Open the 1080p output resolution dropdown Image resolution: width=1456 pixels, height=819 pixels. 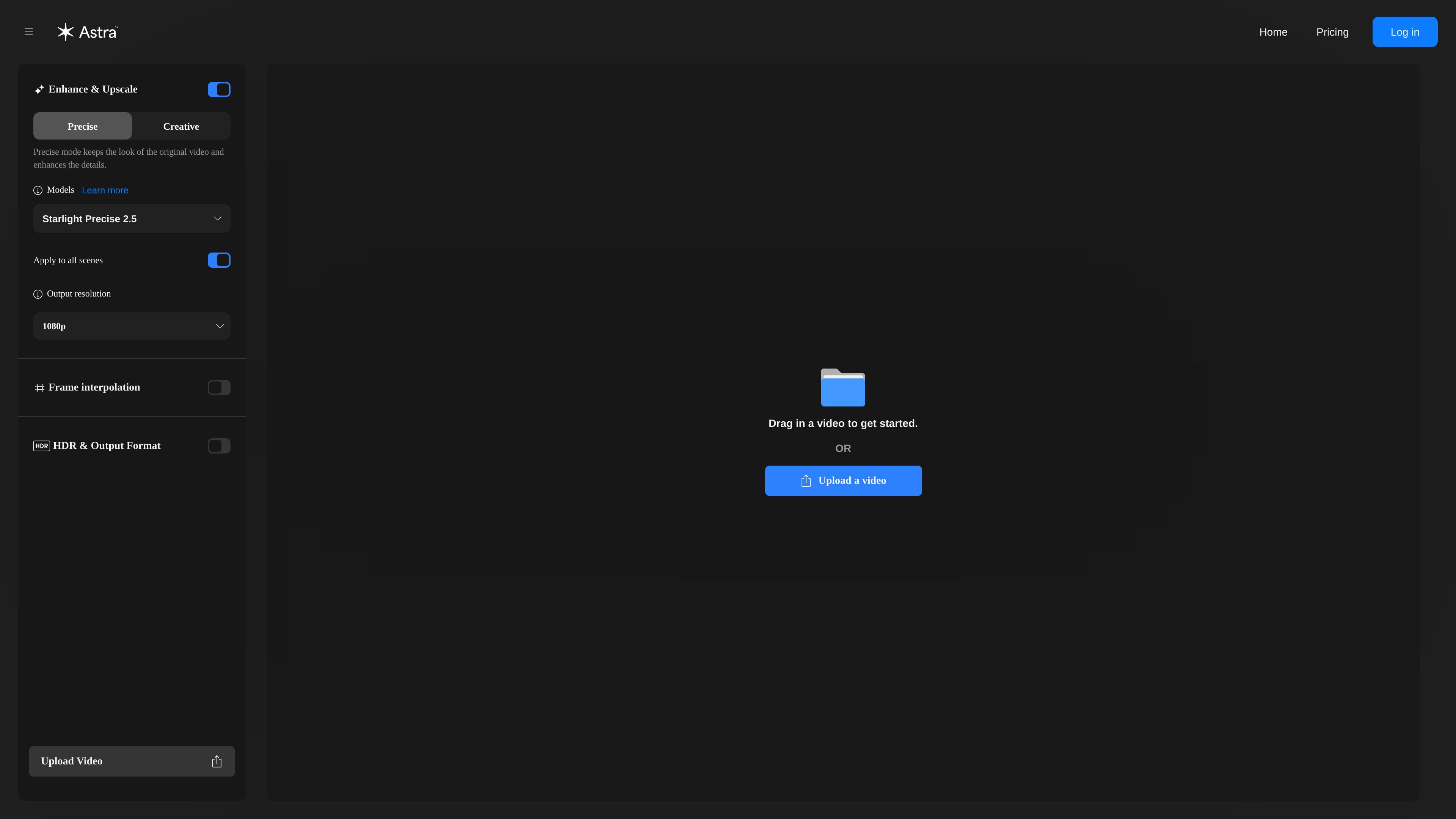(132, 326)
